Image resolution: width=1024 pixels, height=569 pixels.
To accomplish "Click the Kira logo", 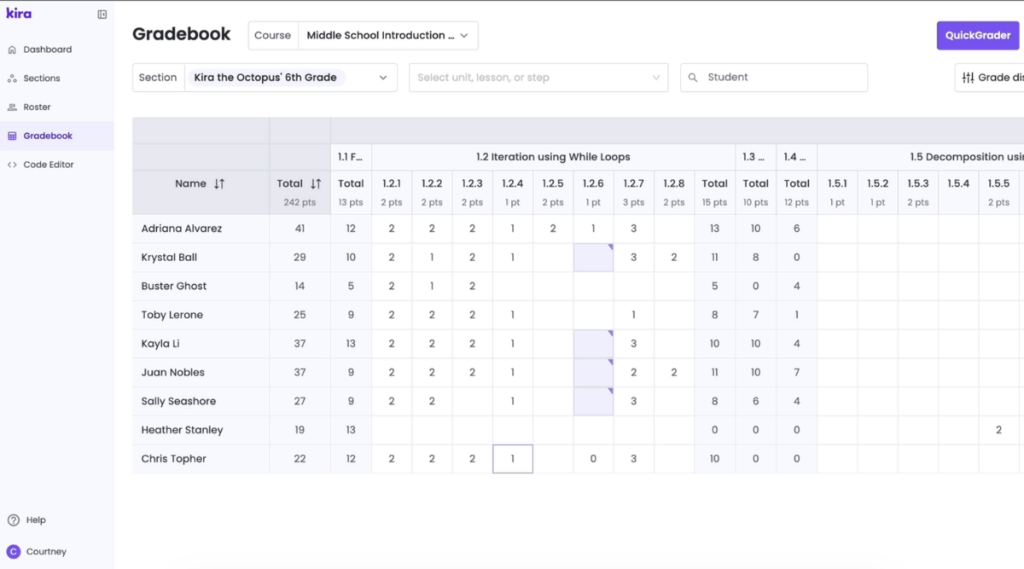I will 19,13.
